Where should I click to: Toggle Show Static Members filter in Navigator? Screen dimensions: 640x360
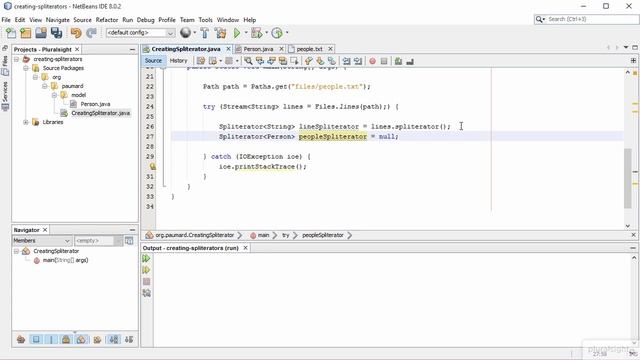(51, 339)
